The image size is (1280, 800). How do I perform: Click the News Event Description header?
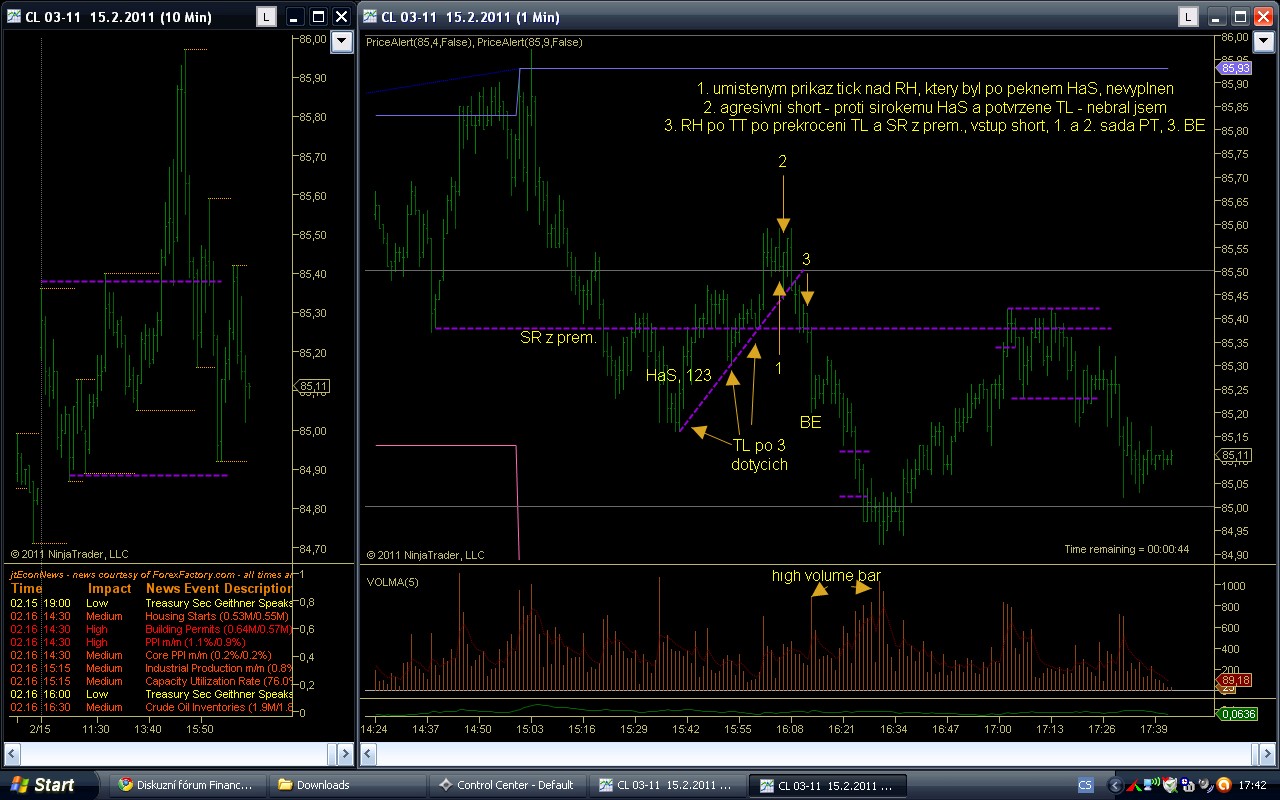tap(219, 589)
